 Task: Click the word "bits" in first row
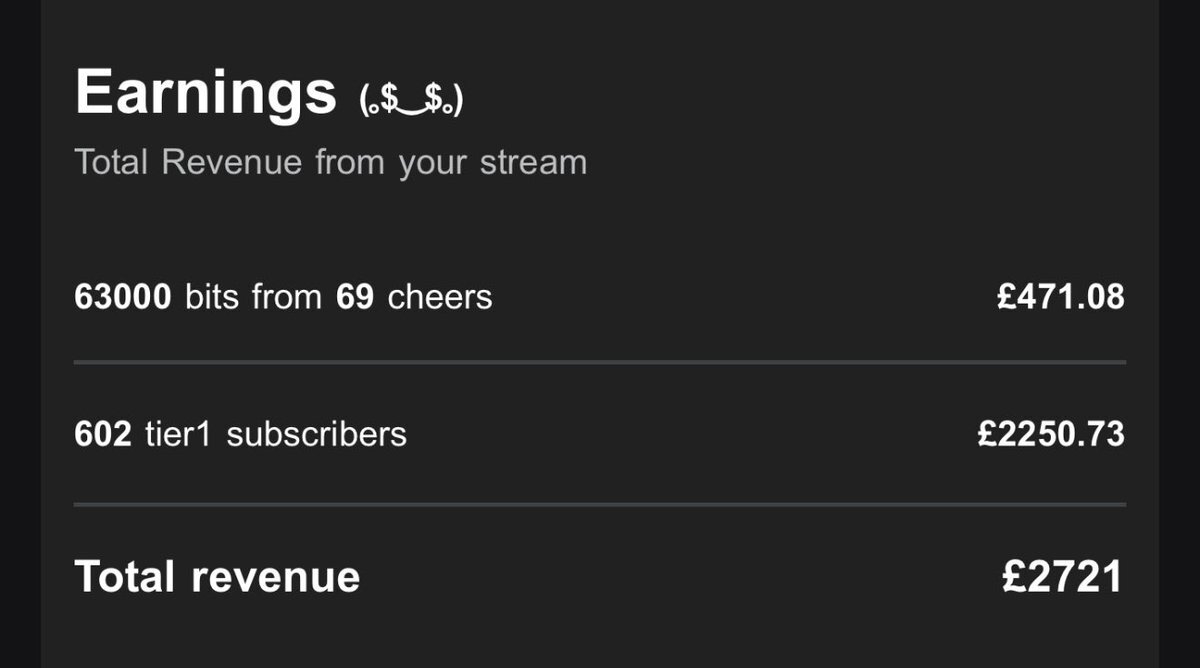pos(214,297)
